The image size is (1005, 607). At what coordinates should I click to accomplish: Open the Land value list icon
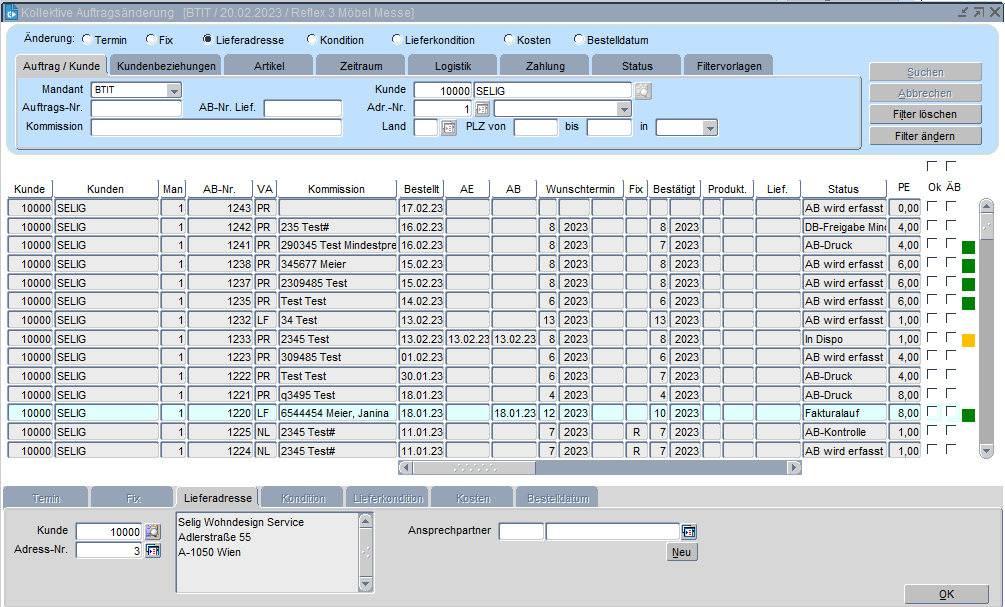[x=448, y=128]
